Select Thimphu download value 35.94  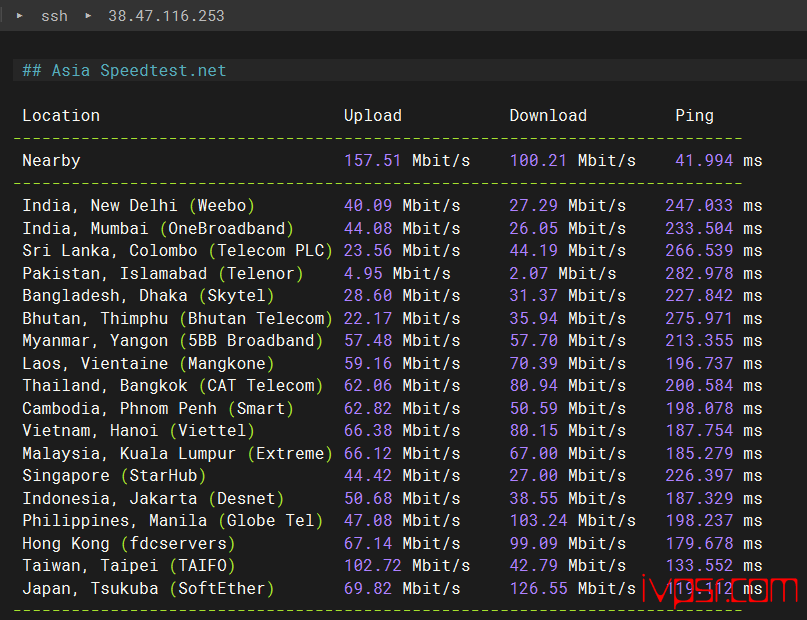tap(533, 318)
